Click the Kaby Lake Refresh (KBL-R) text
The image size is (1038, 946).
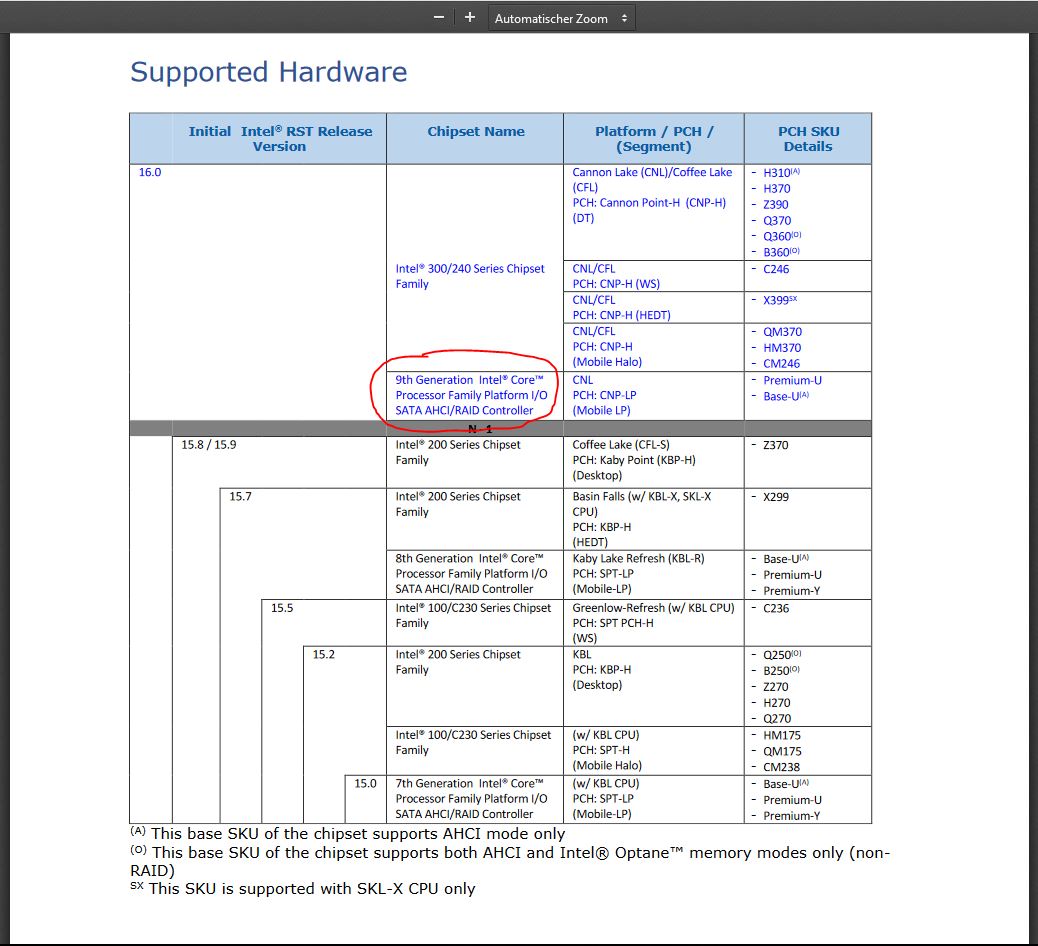(x=638, y=559)
